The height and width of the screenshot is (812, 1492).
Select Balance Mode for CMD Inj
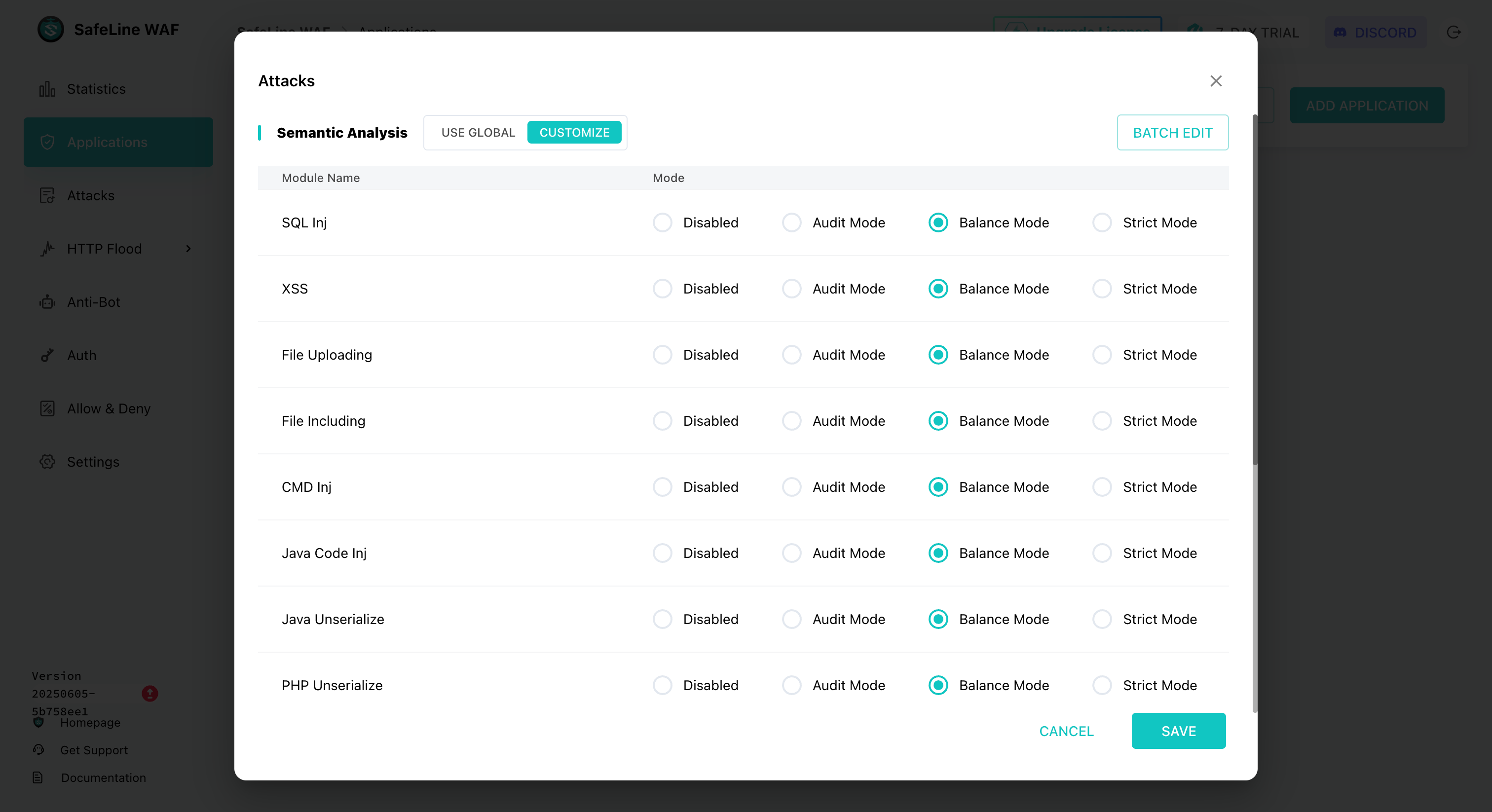tap(938, 487)
